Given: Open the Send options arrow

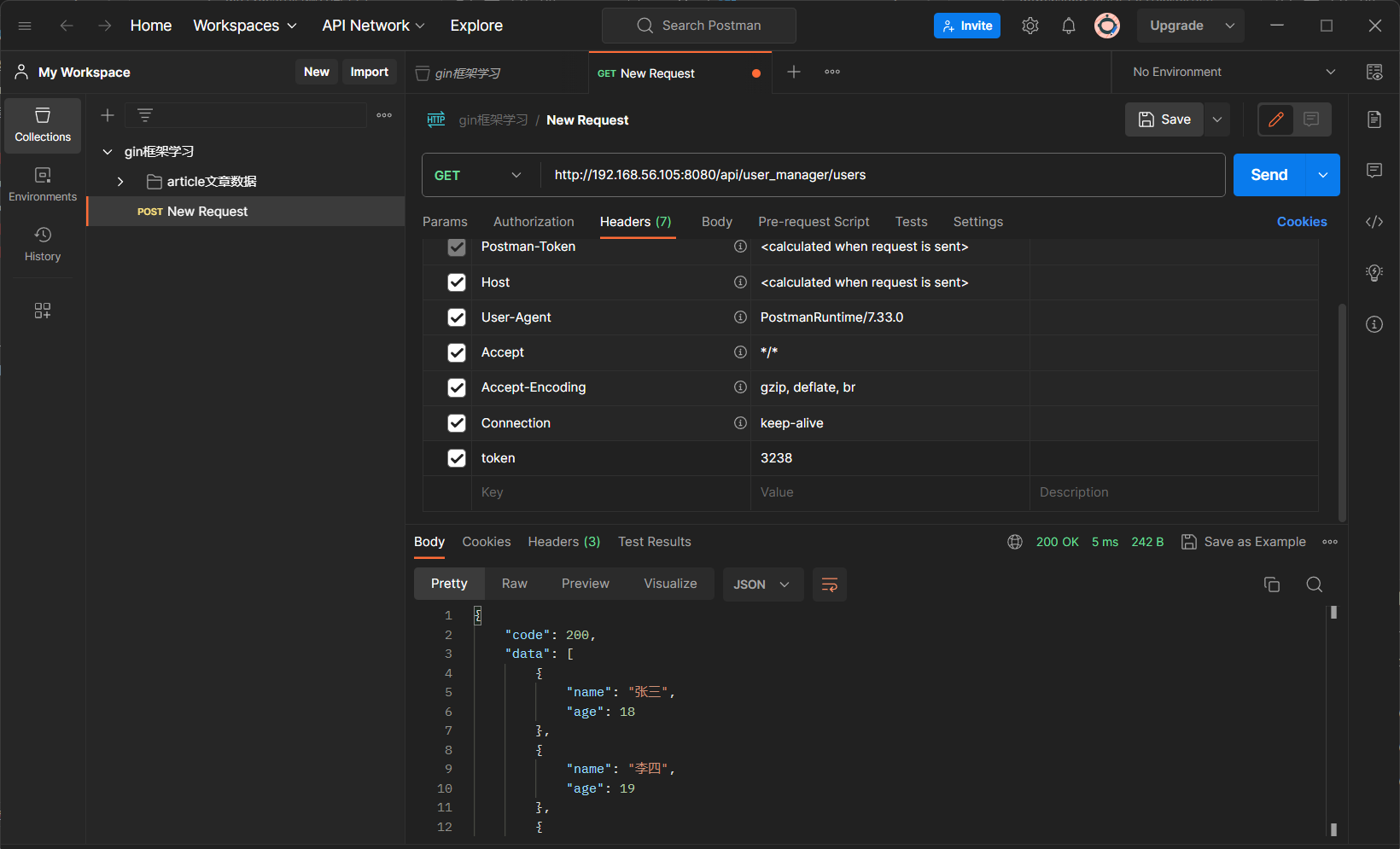Looking at the screenshot, I should pos(1323,175).
